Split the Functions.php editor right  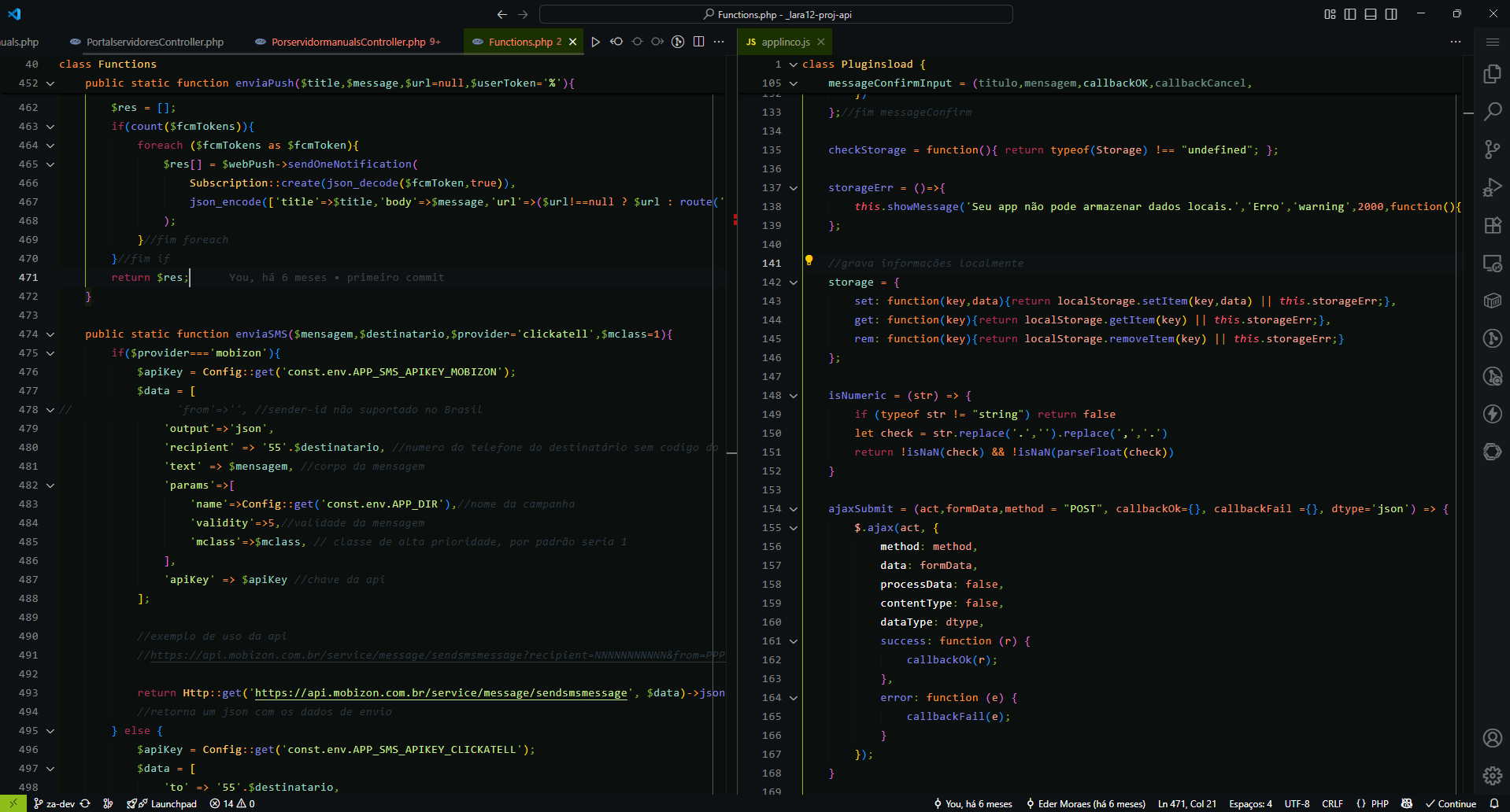pos(698,42)
